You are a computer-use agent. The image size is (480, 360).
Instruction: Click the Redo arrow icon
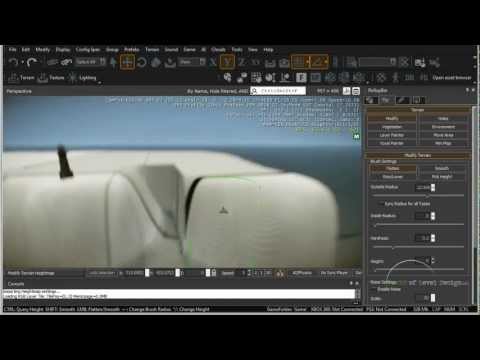click(32, 62)
